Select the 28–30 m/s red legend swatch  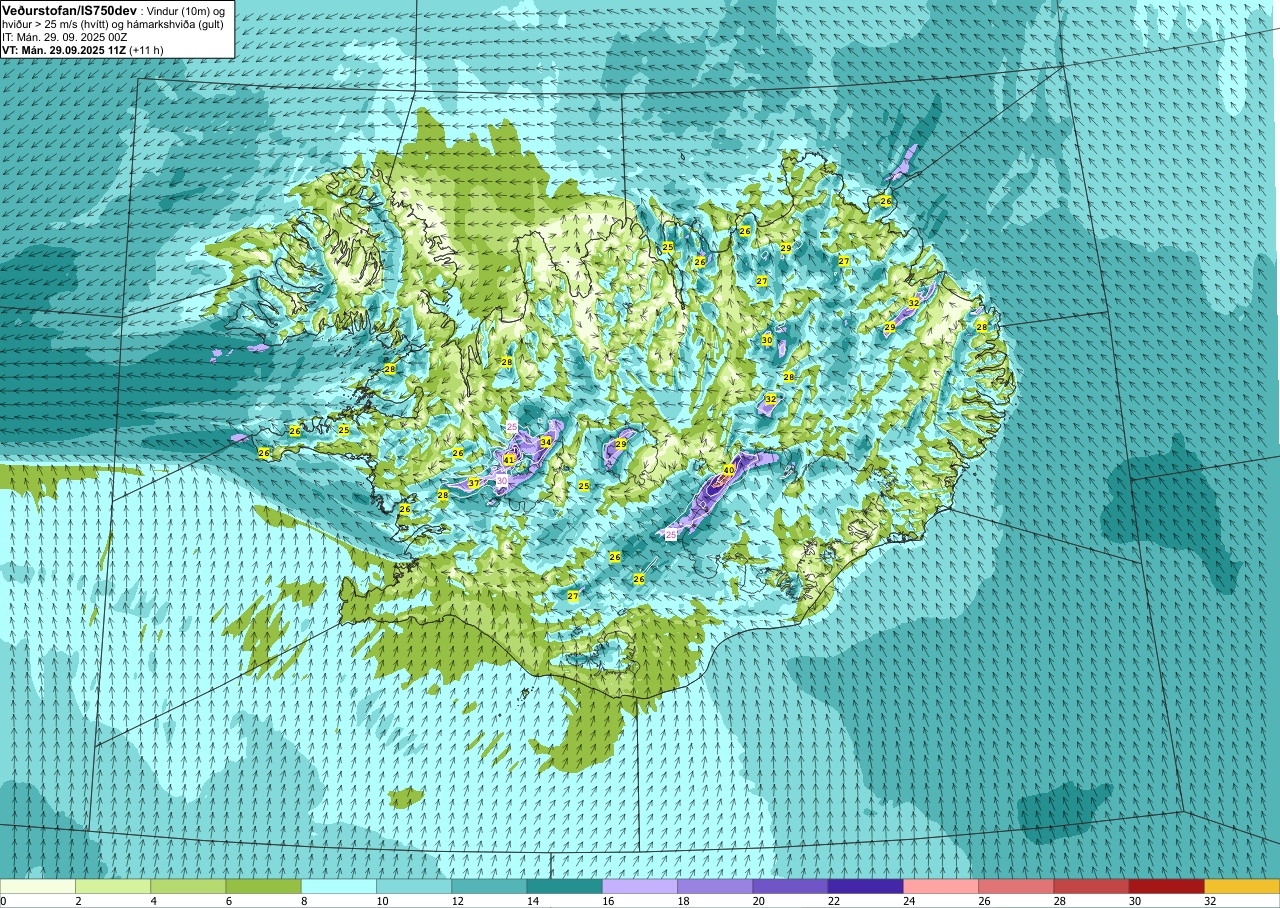(1091, 886)
